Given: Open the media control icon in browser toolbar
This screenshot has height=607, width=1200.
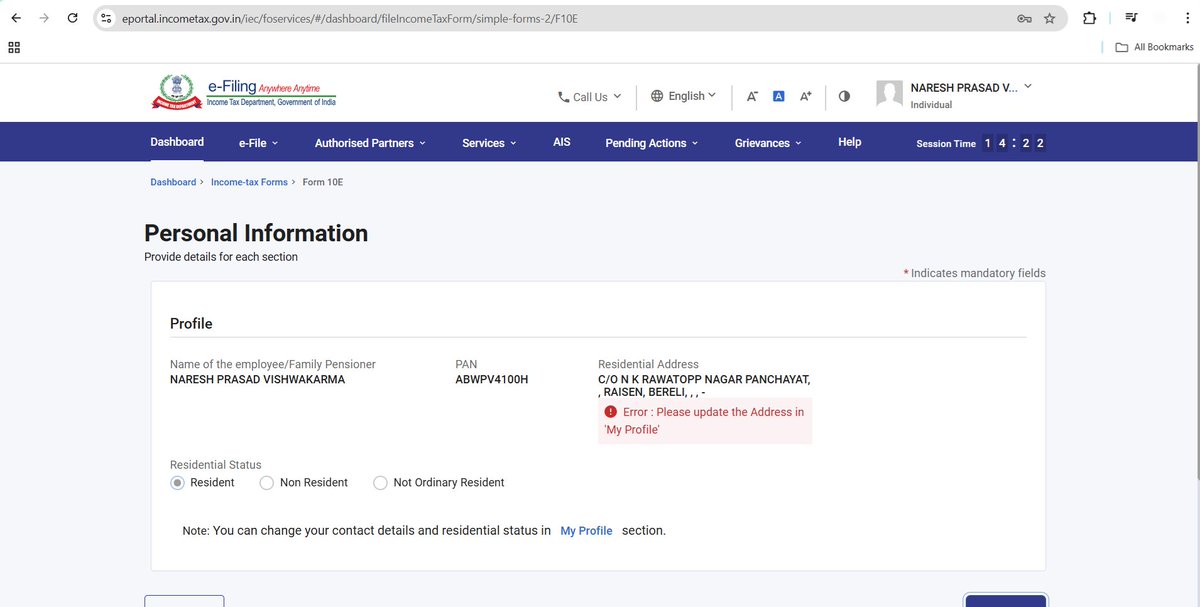Looking at the screenshot, I should (x=1131, y=18).
